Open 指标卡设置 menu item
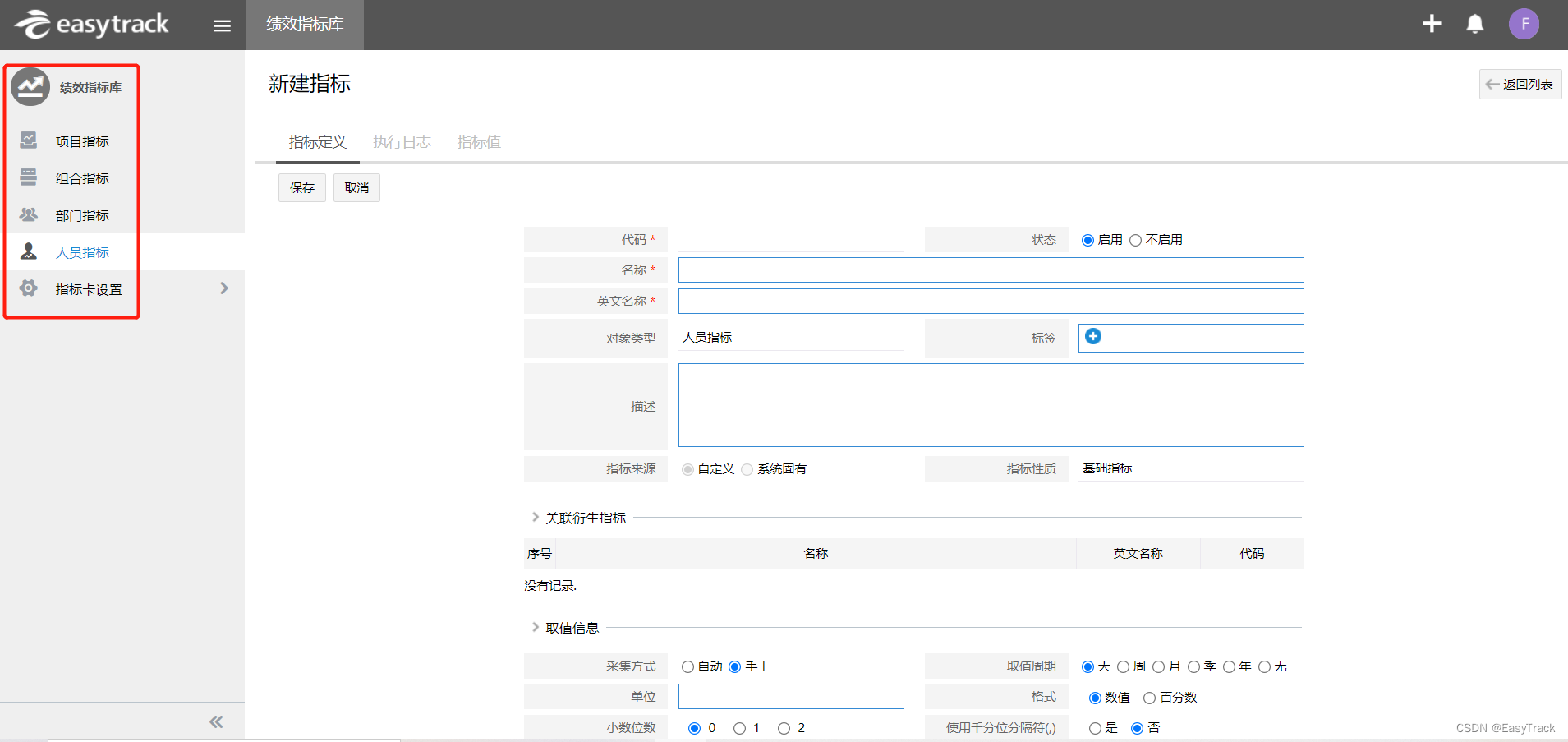The image size is (1568, 742). click(x=89, y=289)
